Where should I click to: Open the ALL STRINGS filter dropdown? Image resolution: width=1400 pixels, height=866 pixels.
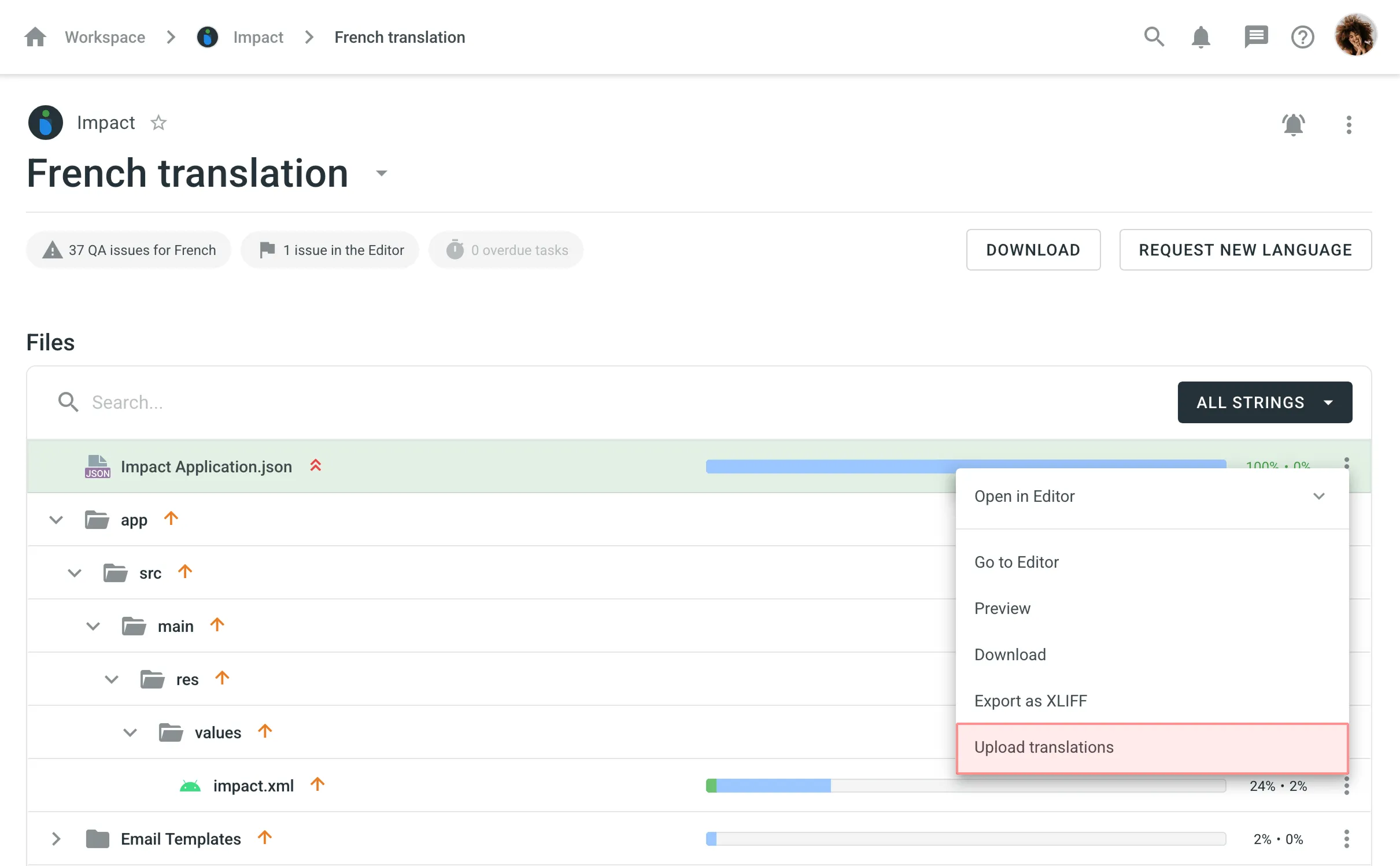point(1264,402)
